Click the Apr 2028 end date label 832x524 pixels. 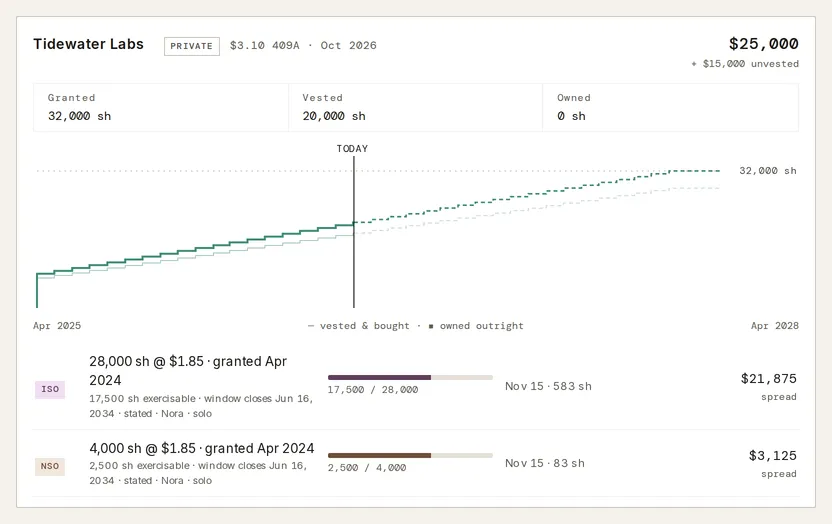click(x=775, y=326)
